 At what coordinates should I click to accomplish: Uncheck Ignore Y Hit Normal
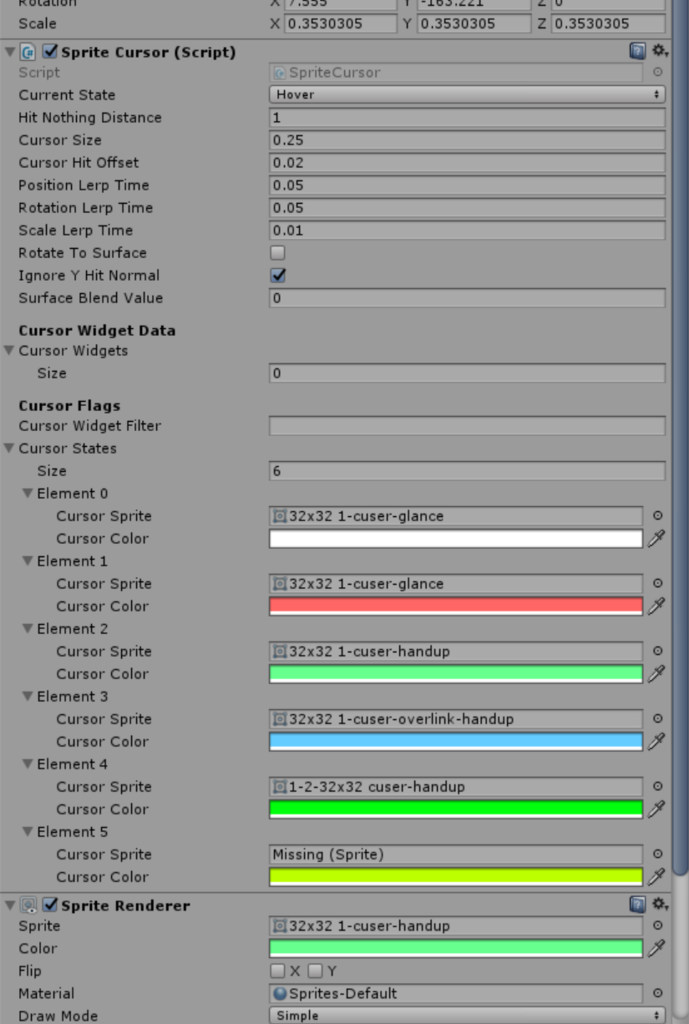(x=278, y=275)
